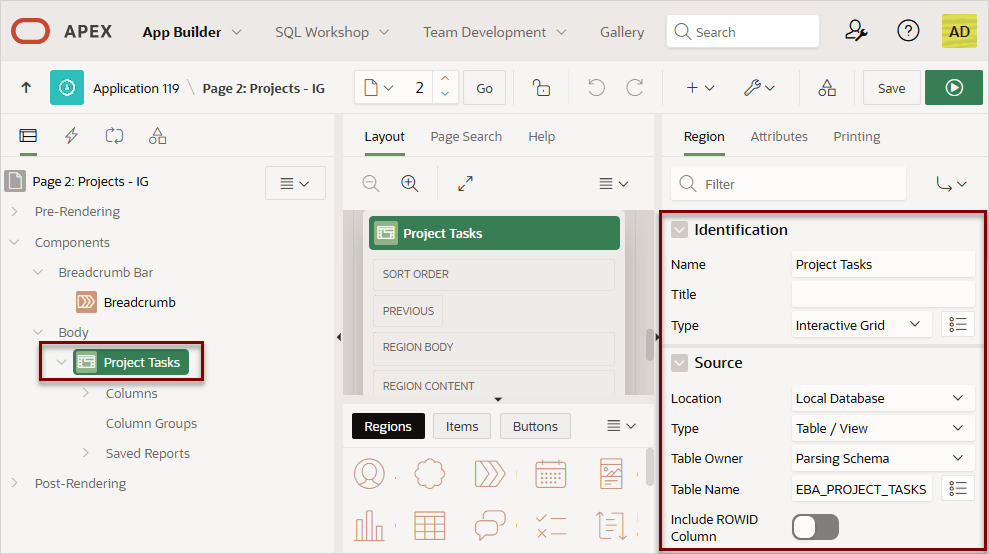989x554 pixels.
Task: Open the Utilities wrench menu
Action: coord(759,88)
